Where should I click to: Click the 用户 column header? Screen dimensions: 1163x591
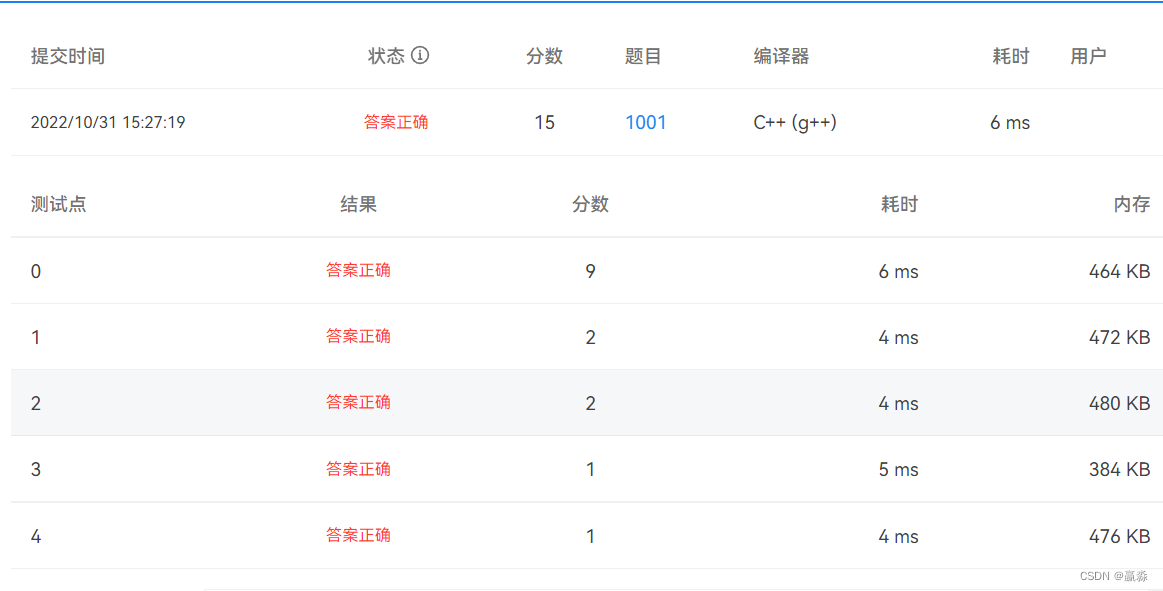1090,56
